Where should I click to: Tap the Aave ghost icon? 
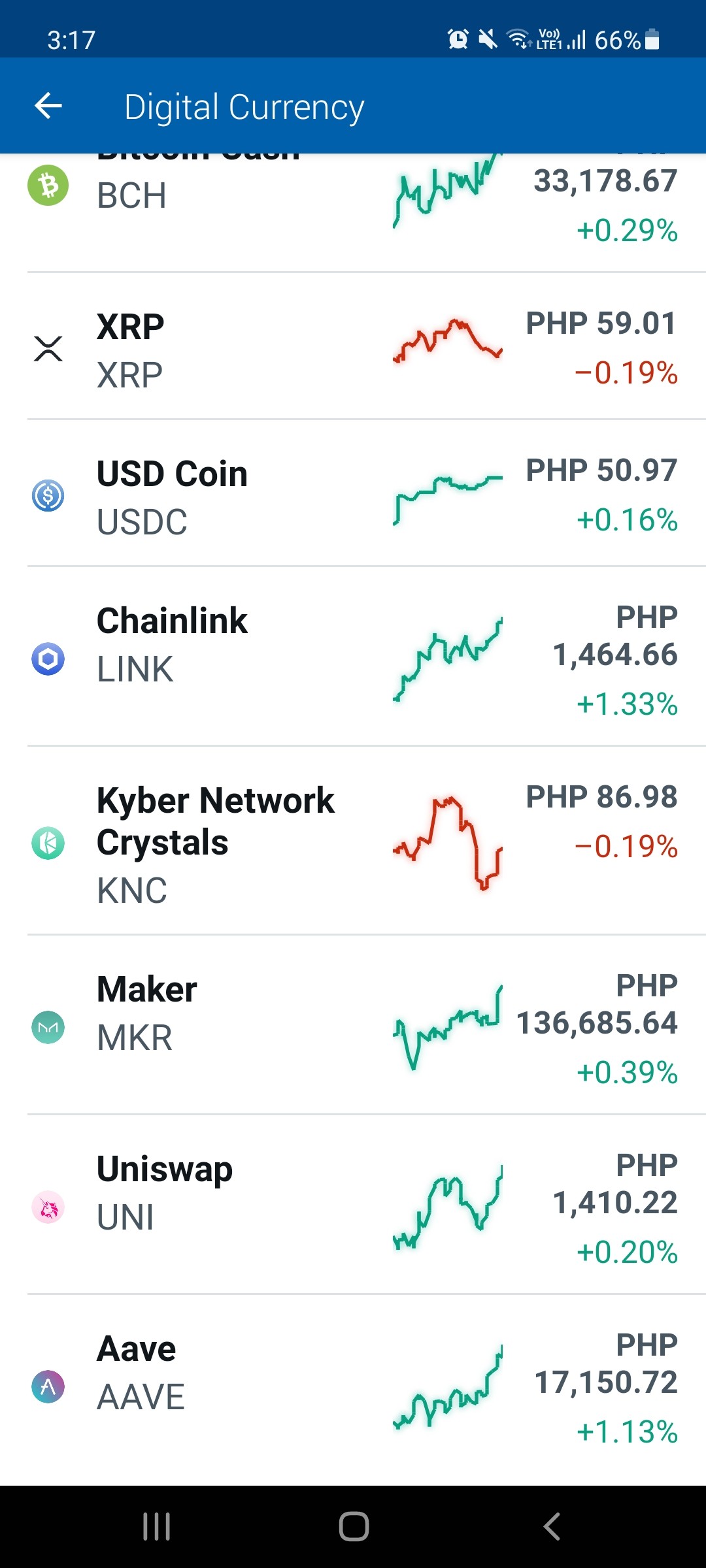click(x=48, y=1387)
